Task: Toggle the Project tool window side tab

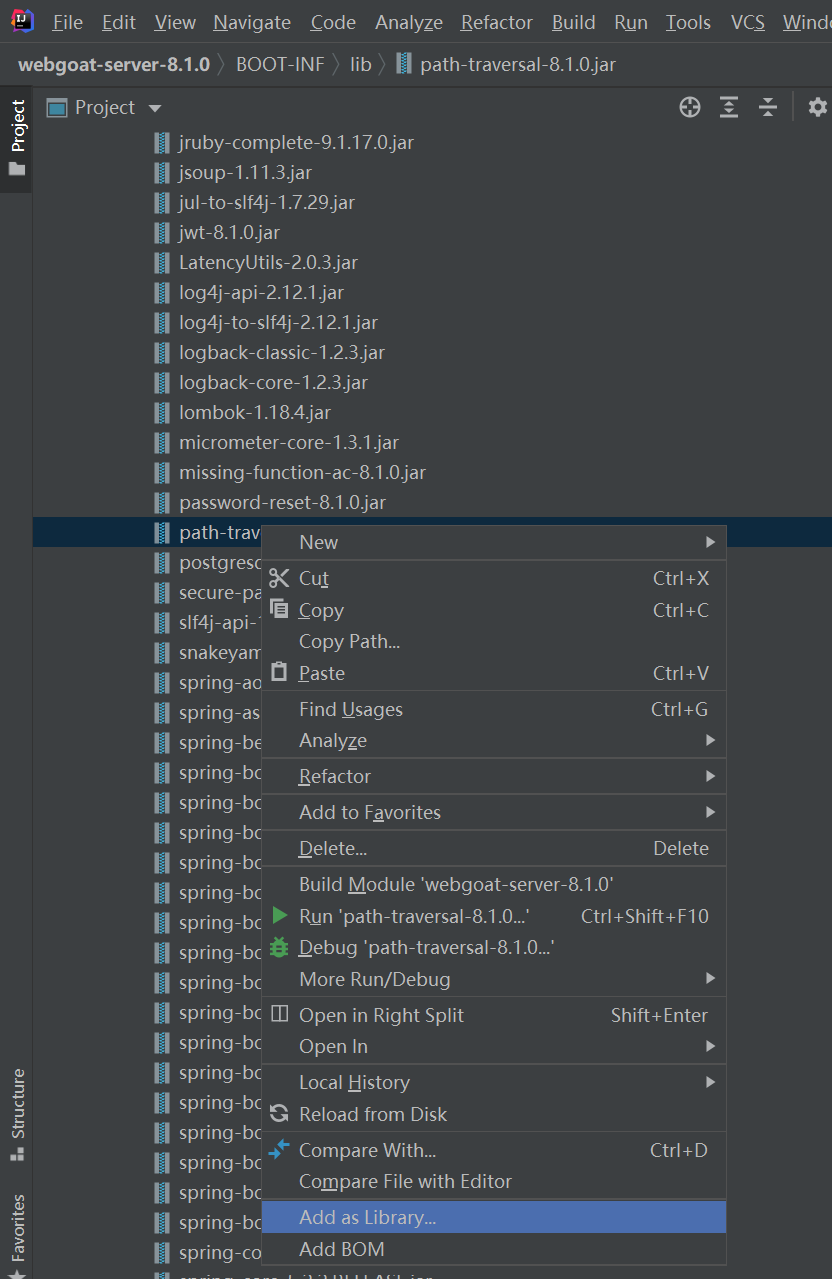Action: click(17, 137)
